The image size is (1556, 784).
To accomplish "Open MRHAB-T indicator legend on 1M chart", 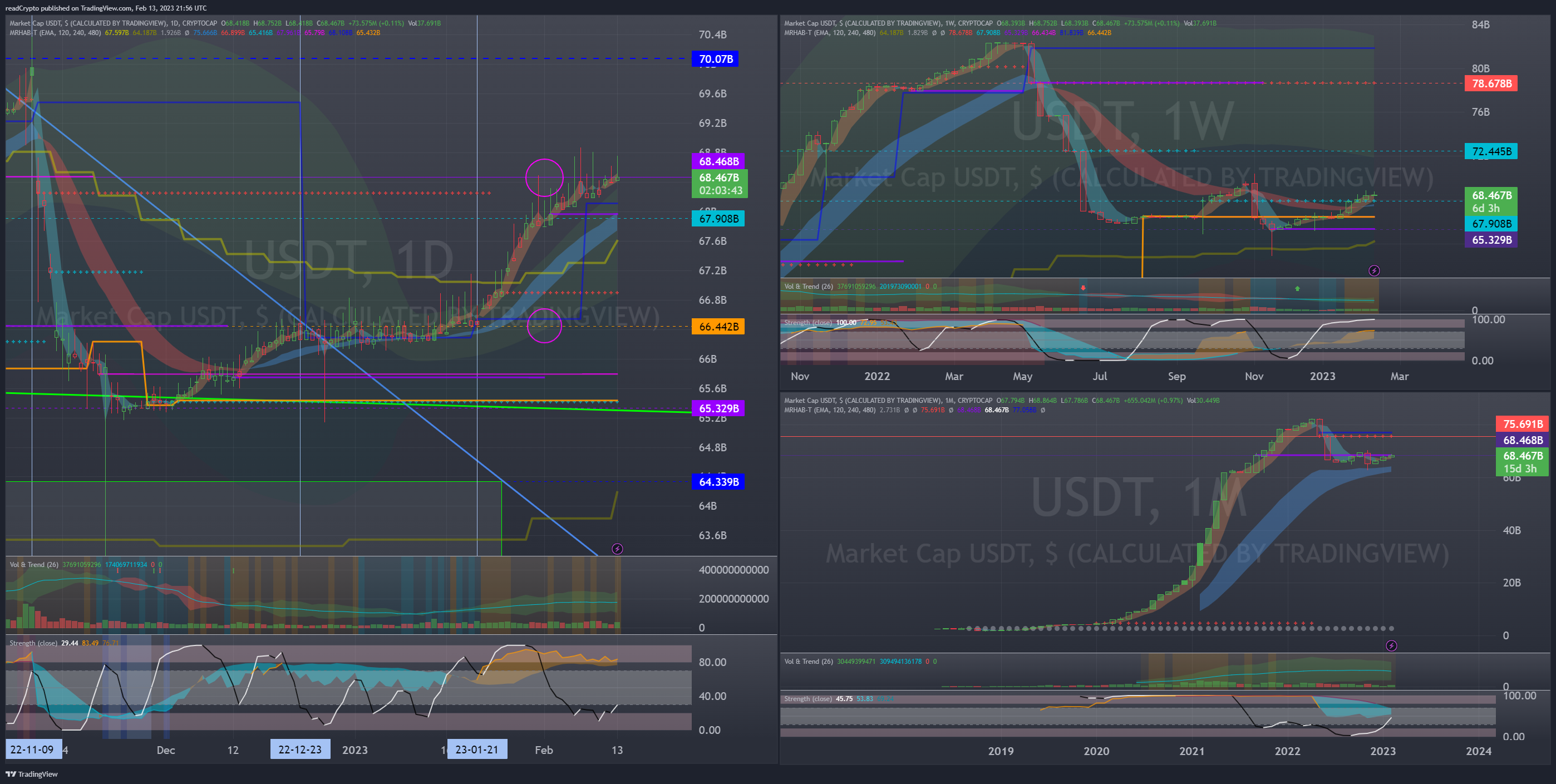I will [829, 410].
